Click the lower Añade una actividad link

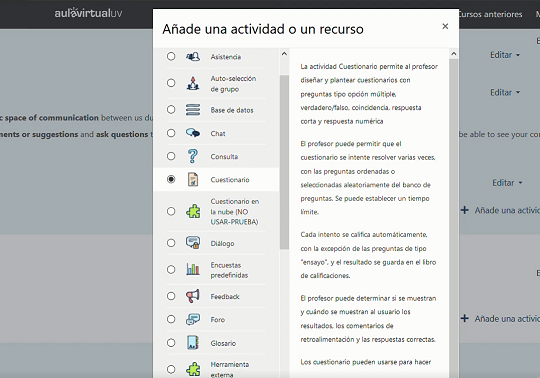click(507, 319)
